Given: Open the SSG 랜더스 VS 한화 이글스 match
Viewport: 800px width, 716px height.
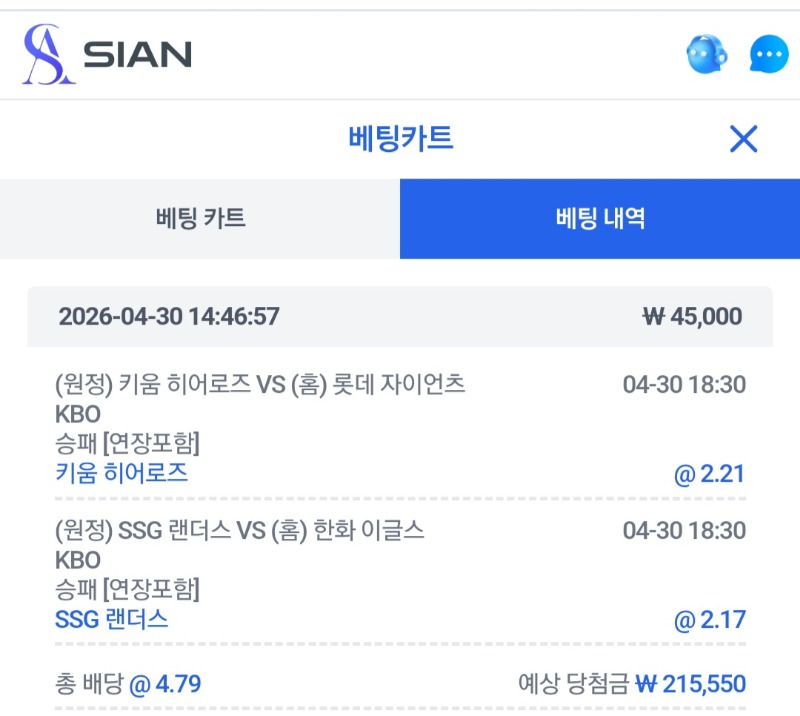Looking at the screenshot, I should pos(240,530).
